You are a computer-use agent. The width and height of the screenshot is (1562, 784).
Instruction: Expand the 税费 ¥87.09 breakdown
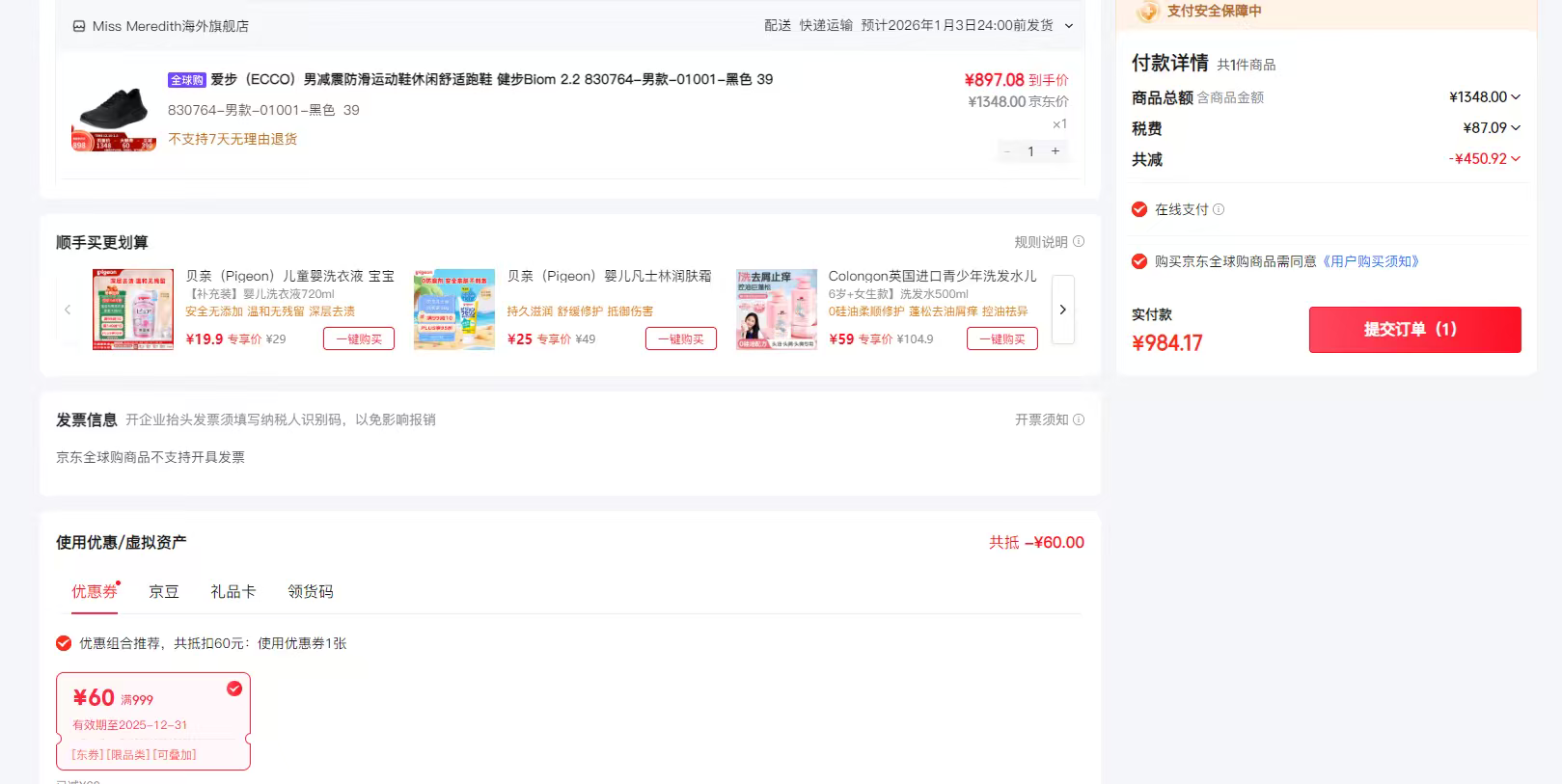(x=1516, y=128)
